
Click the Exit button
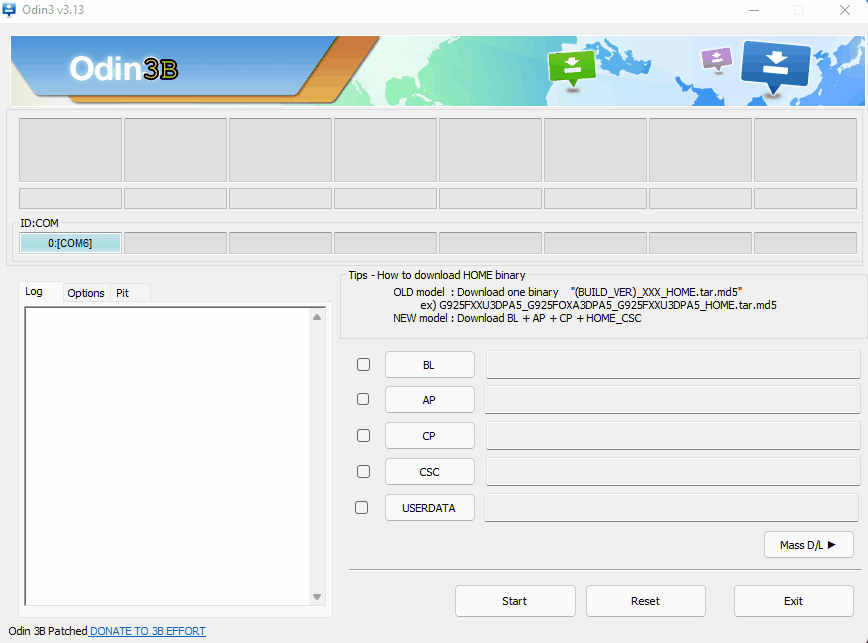point(793,601)
